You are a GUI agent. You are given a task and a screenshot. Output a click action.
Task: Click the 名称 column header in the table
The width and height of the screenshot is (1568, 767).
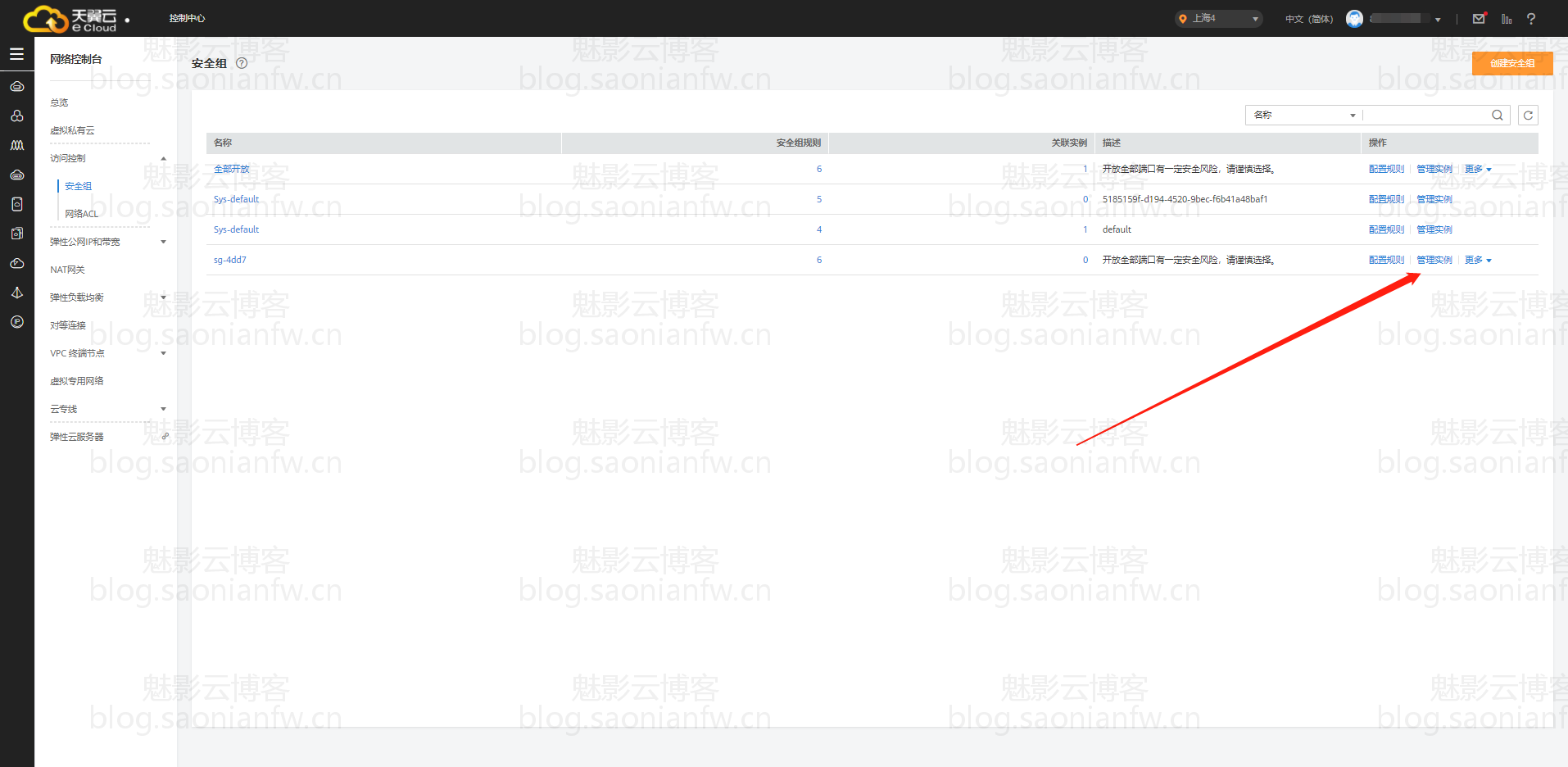[x=223, y=143]
